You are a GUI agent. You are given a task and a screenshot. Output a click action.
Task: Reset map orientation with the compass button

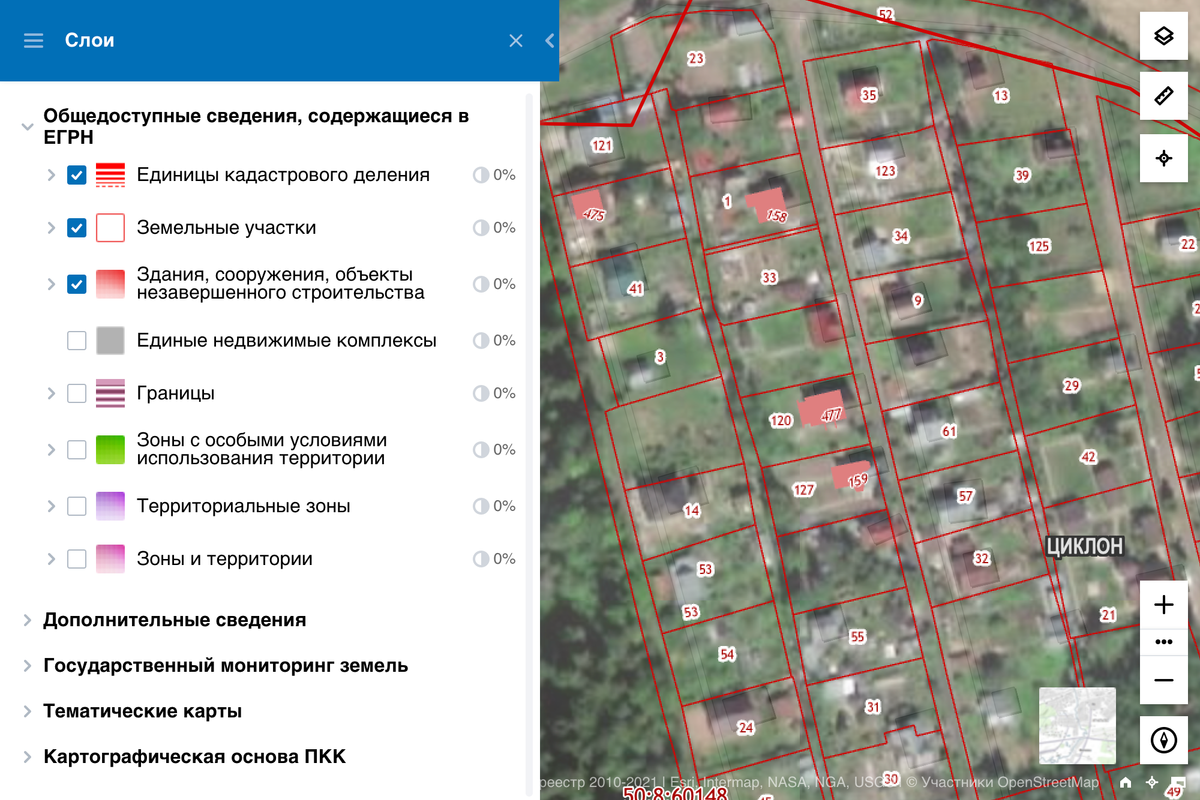[1163, 740]
